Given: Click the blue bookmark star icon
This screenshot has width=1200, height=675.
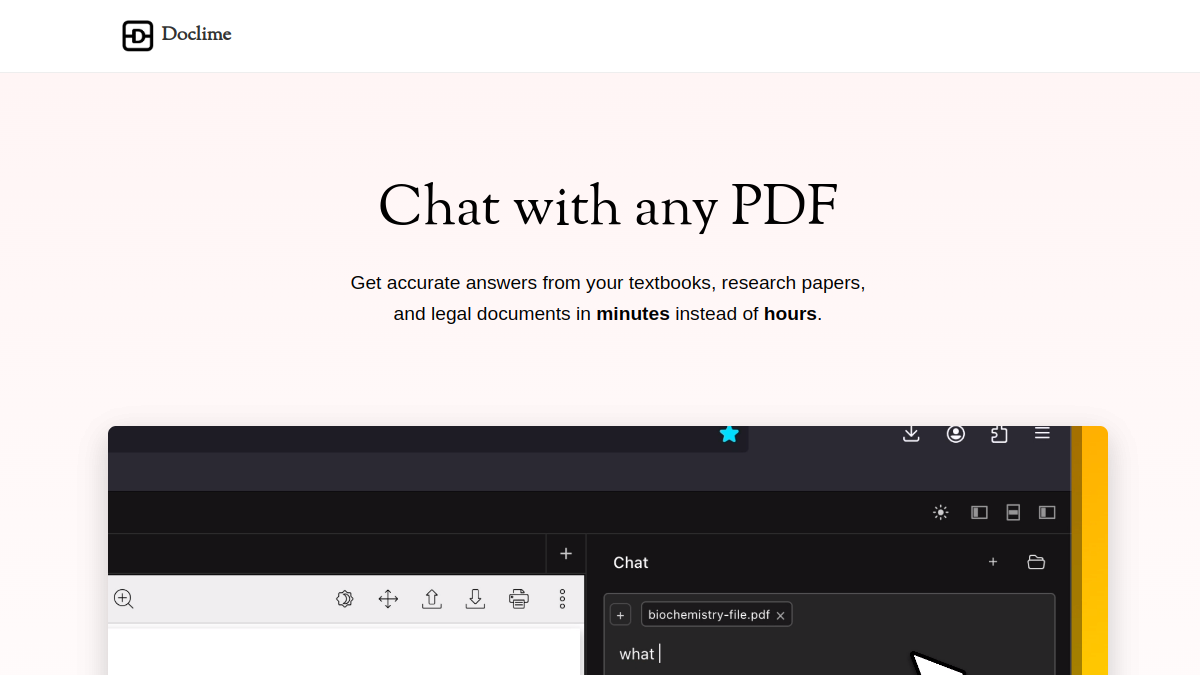Looking at the screenshot, I should click(x=729, y=434).
